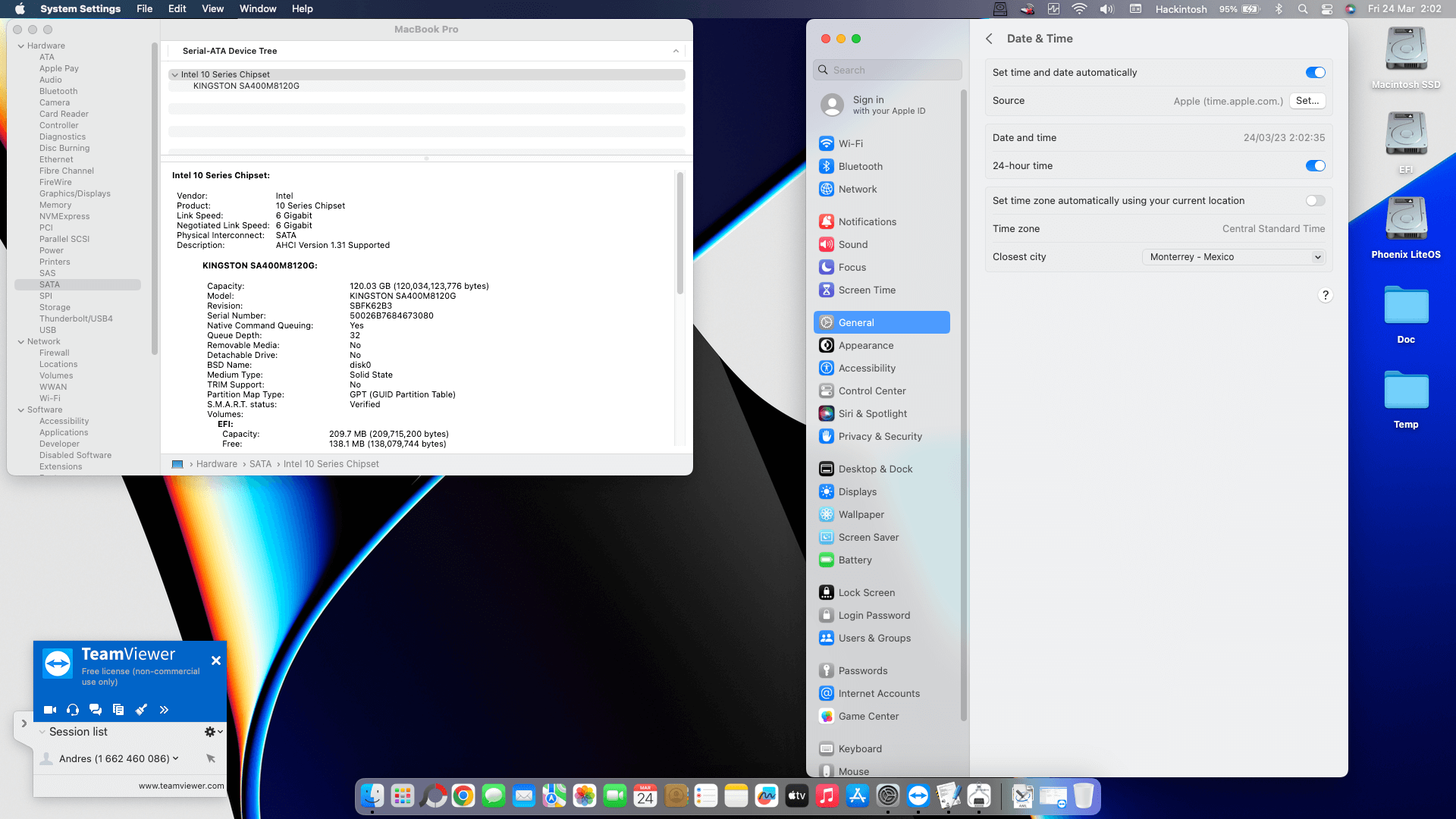The height and width of the screenshot is (819, 1456).
Task: Open the App Store from the Dock
Action: [858, 795]
